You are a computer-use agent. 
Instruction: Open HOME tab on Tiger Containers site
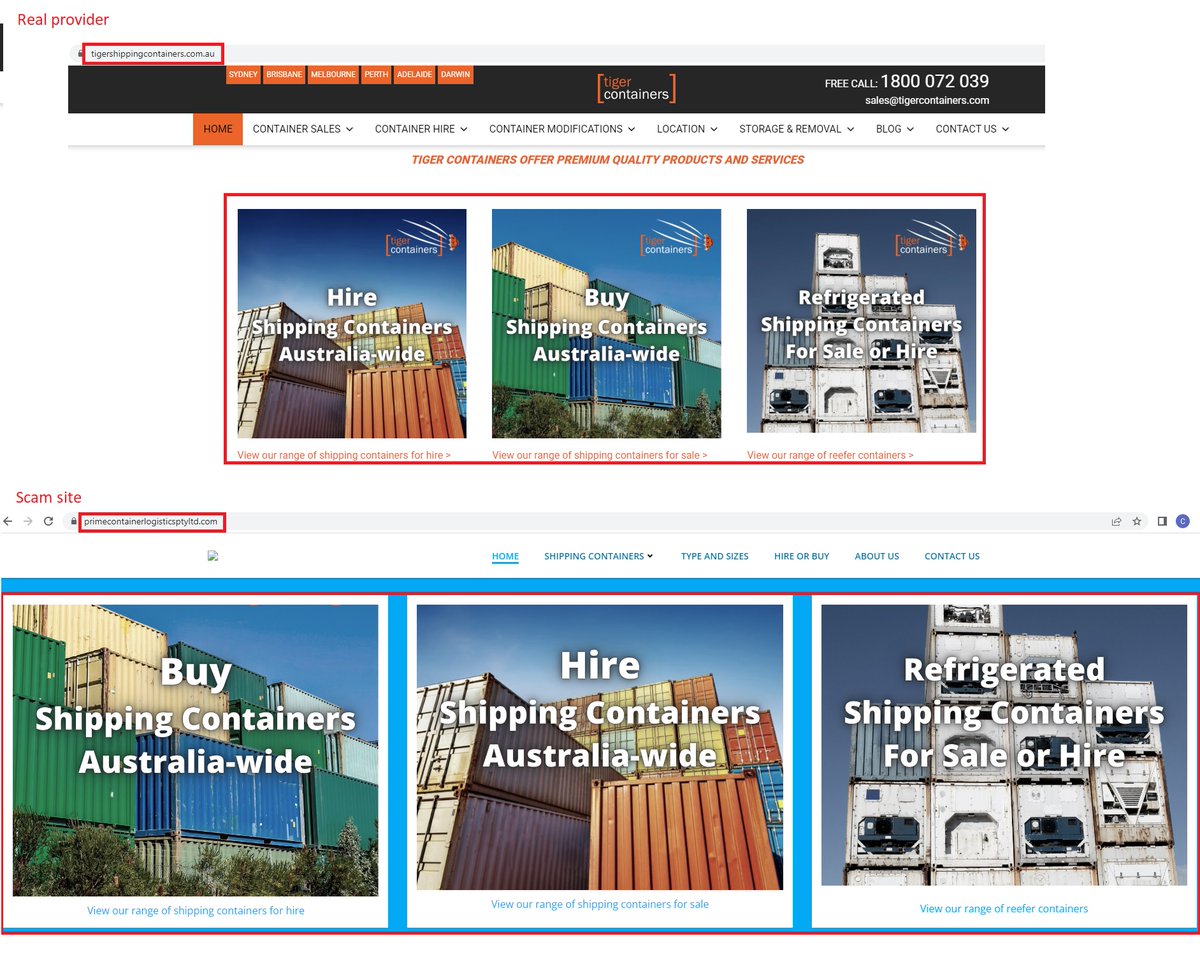click(x=217, y=129)
